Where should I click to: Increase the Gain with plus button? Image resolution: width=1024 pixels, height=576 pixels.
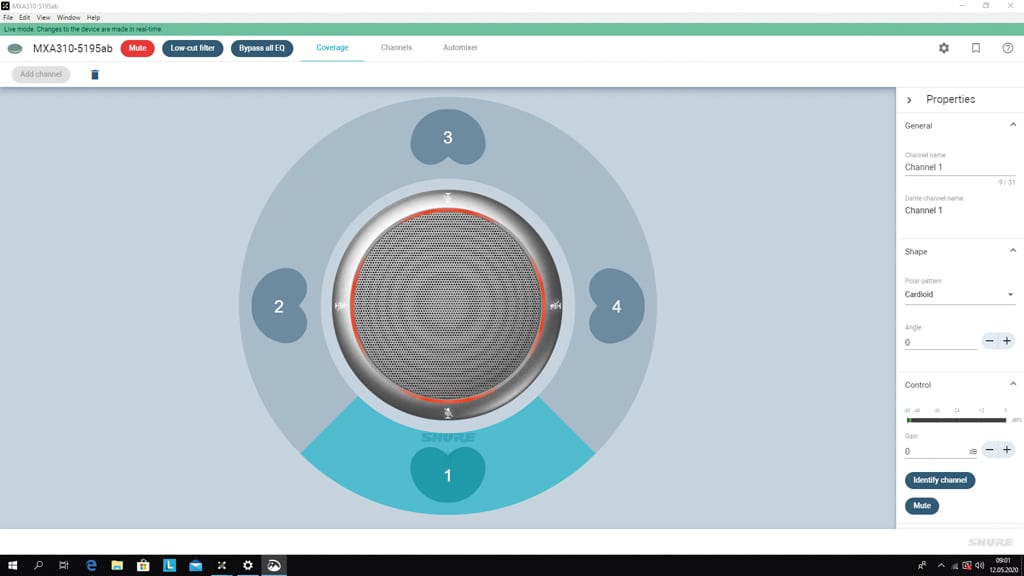coord(1007,450)
